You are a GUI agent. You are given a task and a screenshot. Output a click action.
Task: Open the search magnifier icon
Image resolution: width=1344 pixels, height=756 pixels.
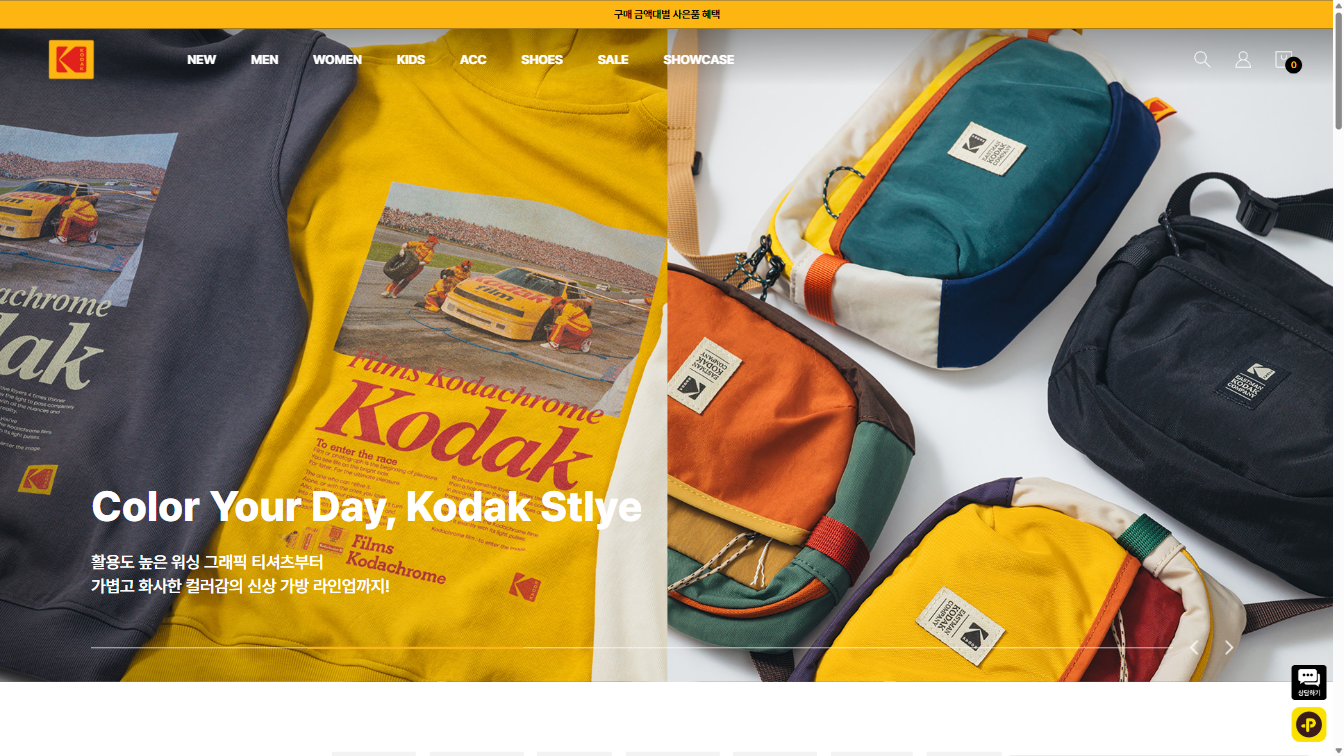(1202, 60)
